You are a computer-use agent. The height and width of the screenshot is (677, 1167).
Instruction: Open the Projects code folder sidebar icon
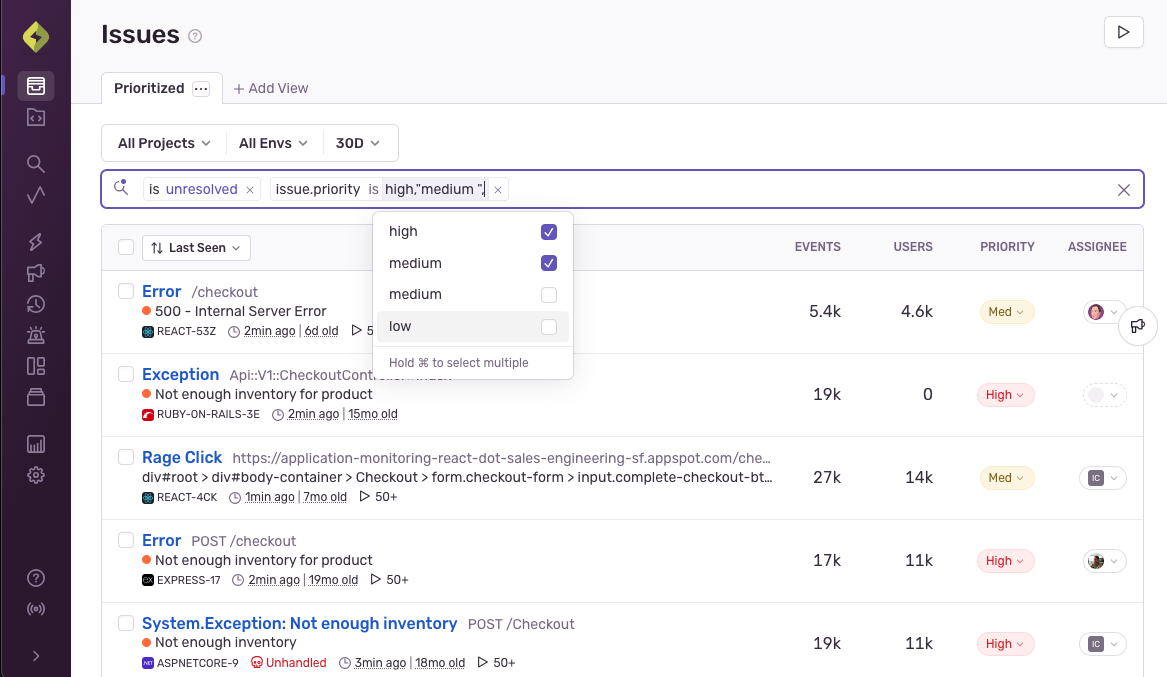[36, 118]
